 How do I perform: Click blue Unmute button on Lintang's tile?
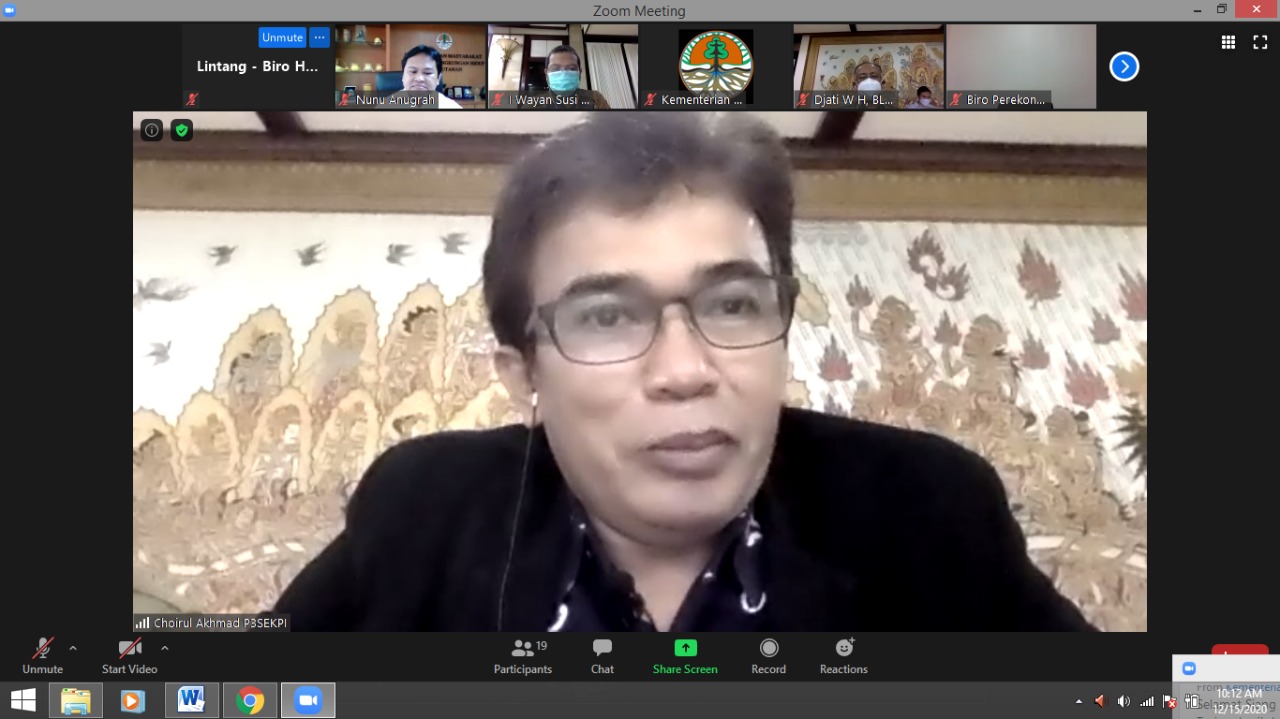click(282, 37)
